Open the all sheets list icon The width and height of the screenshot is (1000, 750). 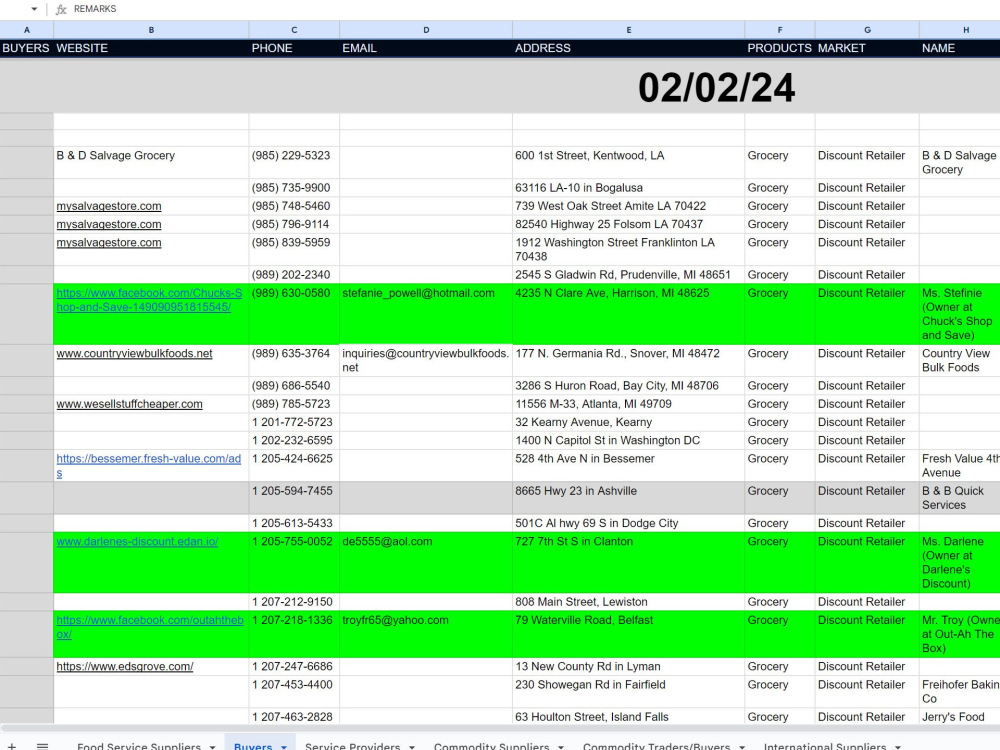coord(42,746)
